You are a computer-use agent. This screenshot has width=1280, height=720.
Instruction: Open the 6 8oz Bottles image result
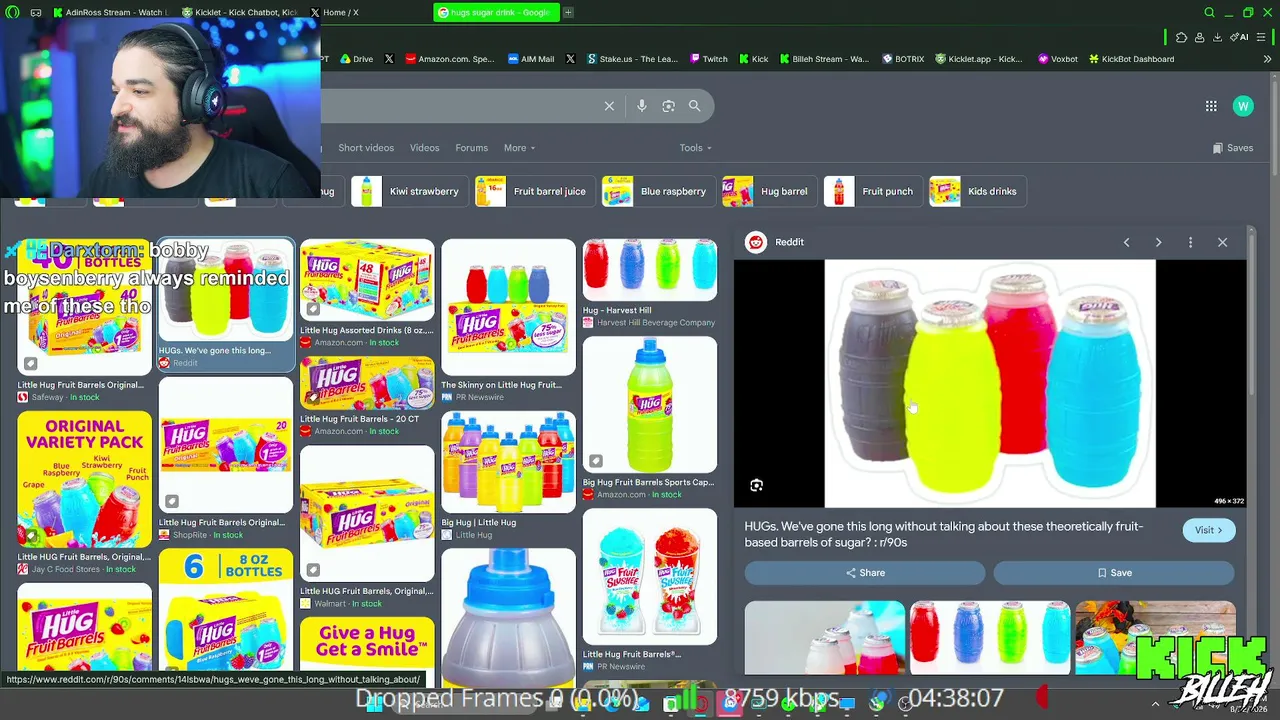click(226, 610)
